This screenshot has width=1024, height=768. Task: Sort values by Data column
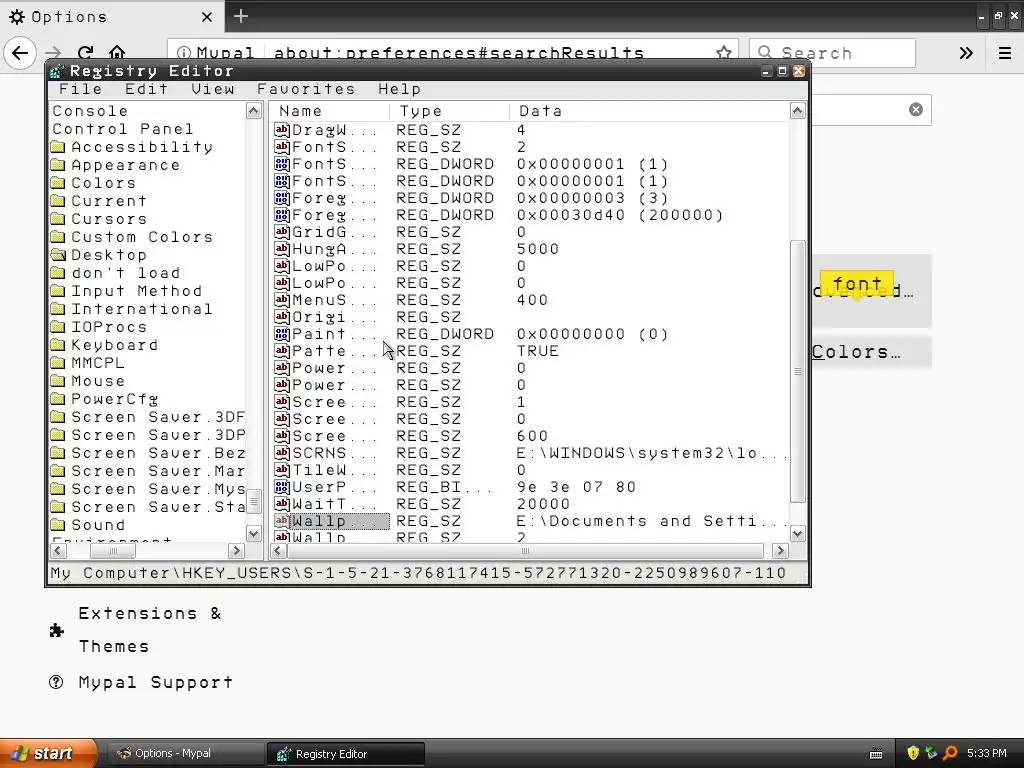649,111
